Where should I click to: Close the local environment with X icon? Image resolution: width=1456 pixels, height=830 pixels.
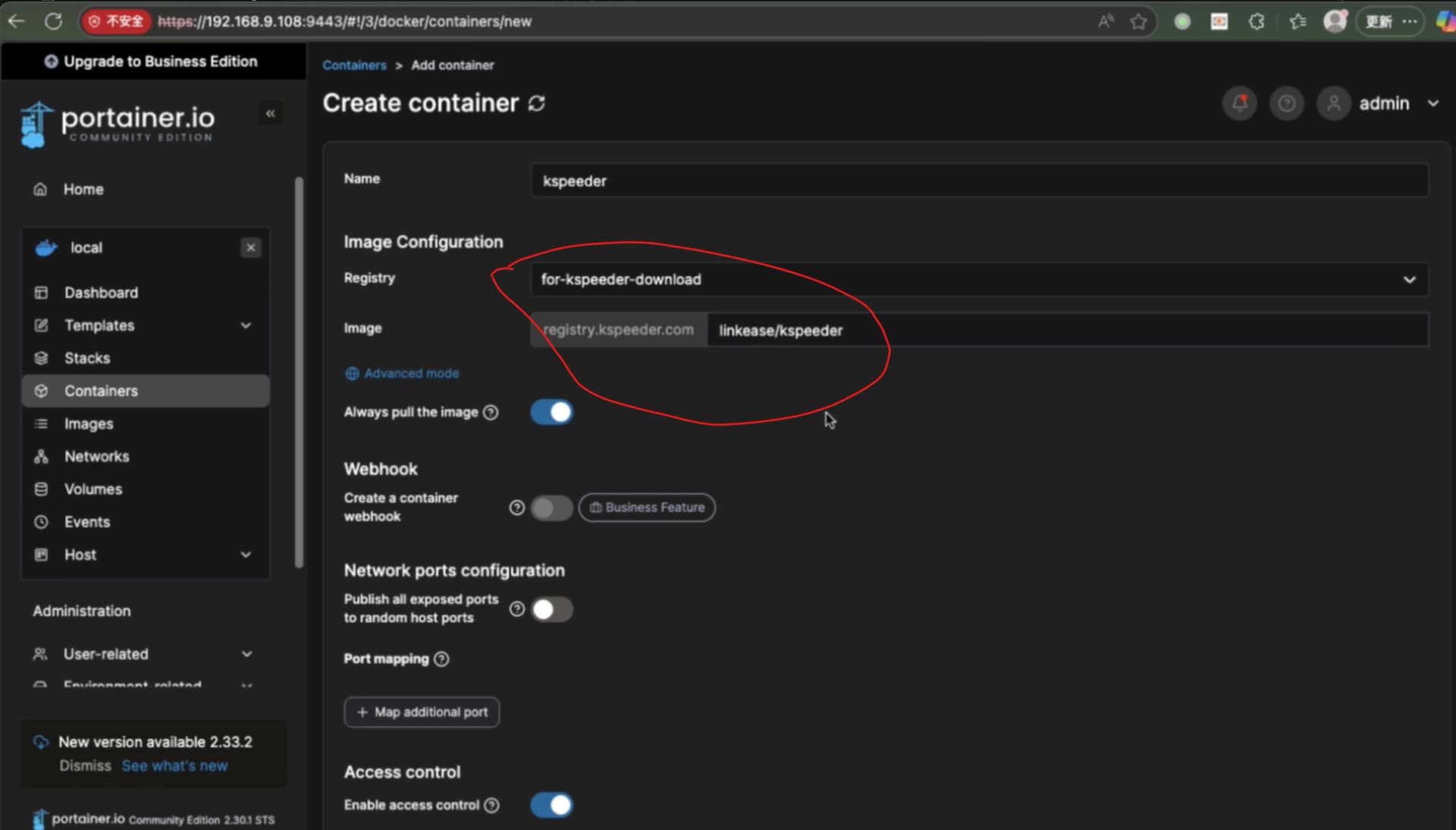click(251, 248)
